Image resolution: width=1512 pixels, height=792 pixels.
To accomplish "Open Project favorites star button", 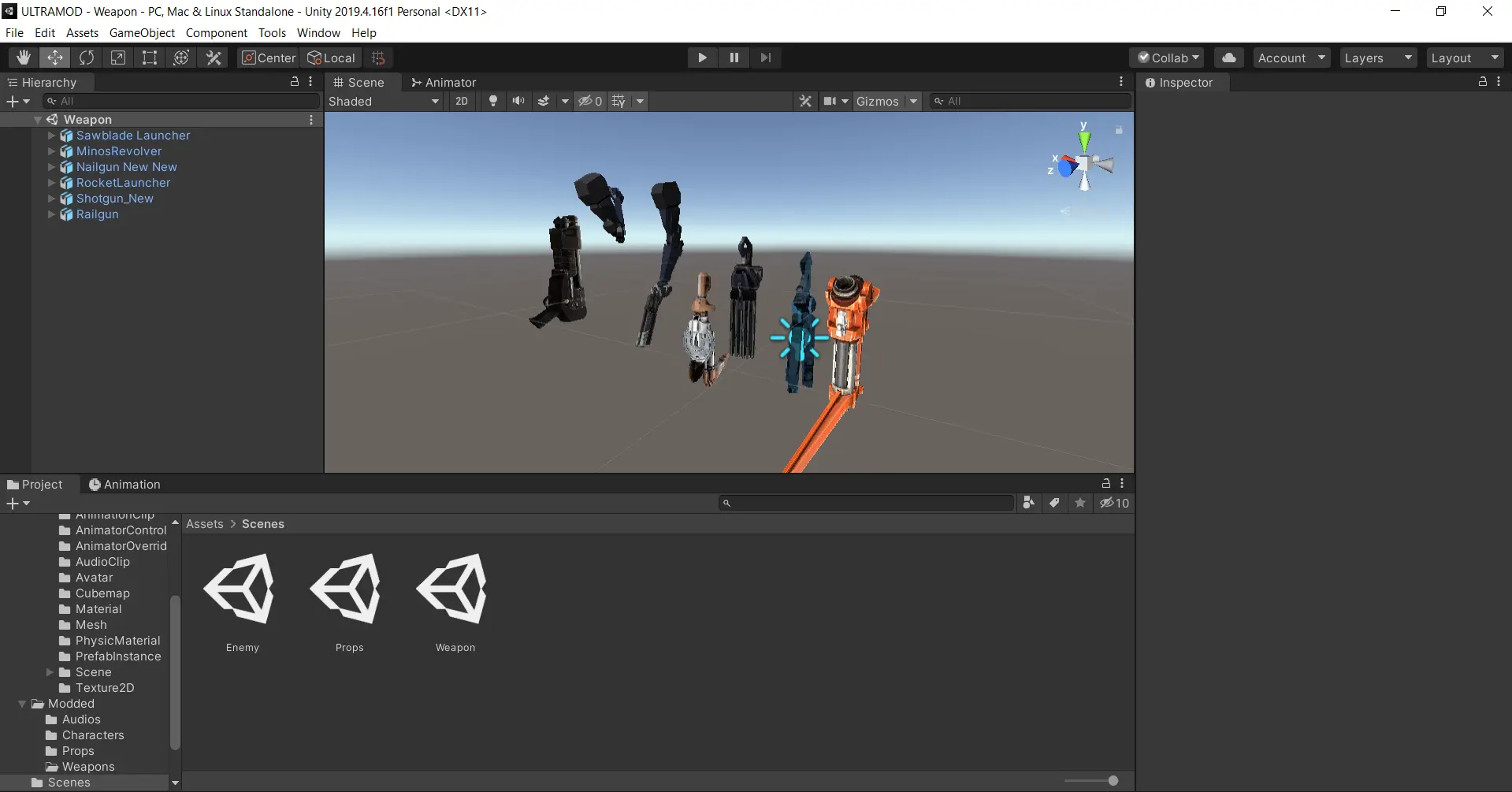I will point(1080,503).
